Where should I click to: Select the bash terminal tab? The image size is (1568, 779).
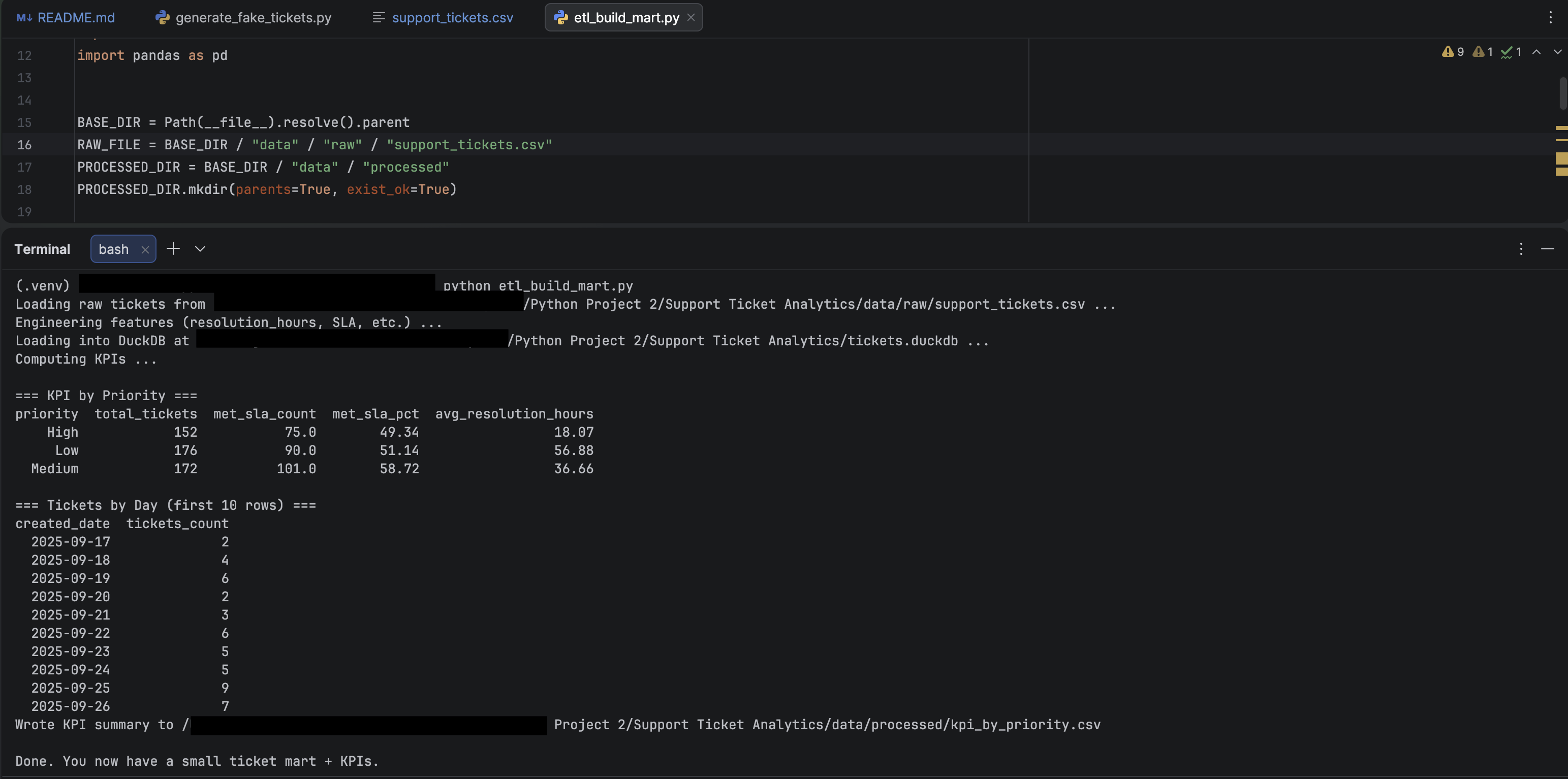[113, 248]
